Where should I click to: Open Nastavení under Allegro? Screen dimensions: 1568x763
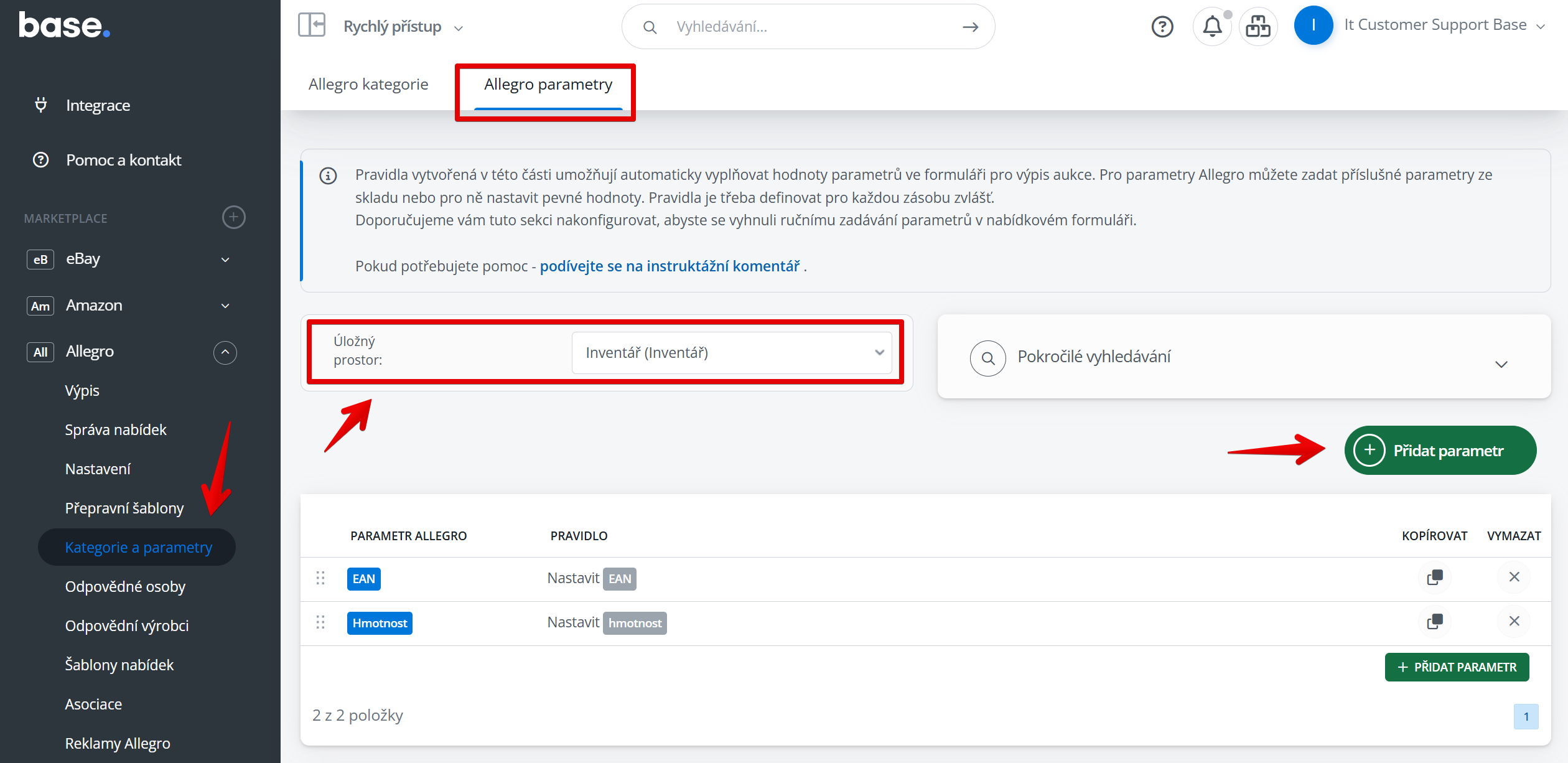point(98,469)
